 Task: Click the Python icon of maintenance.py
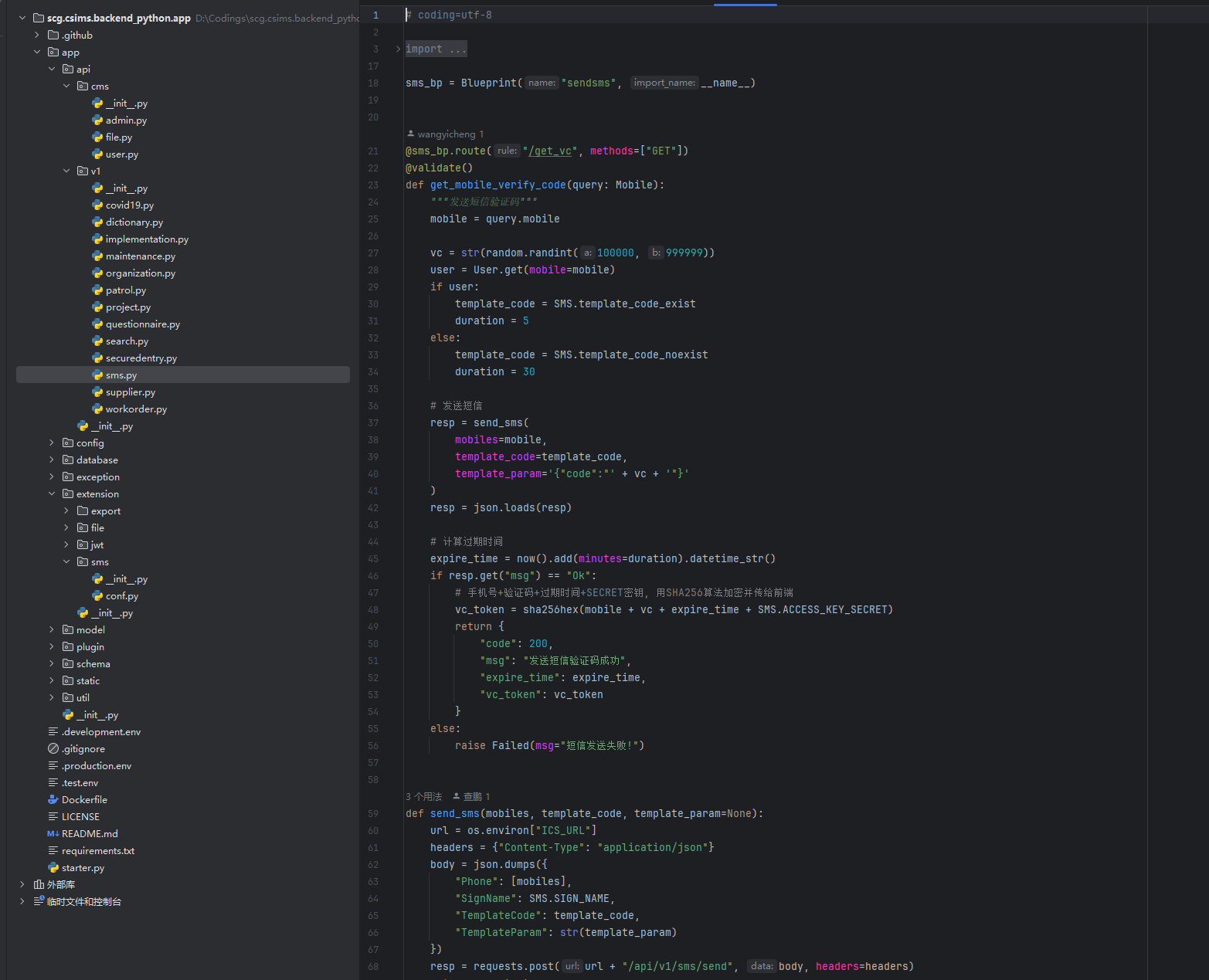pyautogui.click(x=97, y=256)
